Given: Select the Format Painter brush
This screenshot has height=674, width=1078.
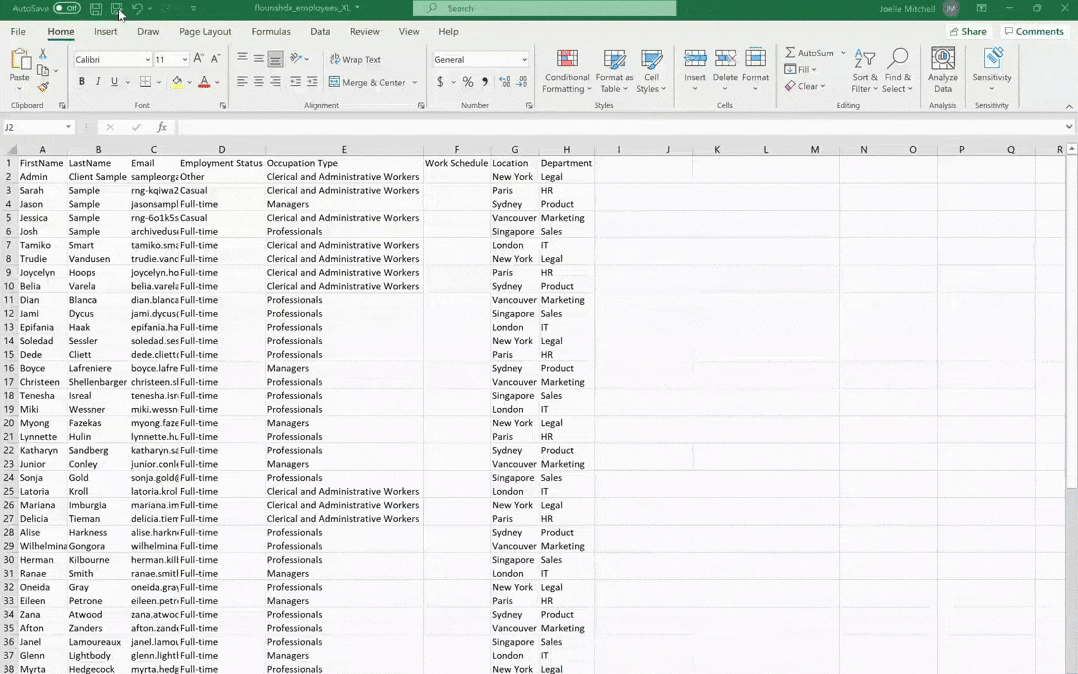Looking at the screenshot, I should tap(43, 87).
